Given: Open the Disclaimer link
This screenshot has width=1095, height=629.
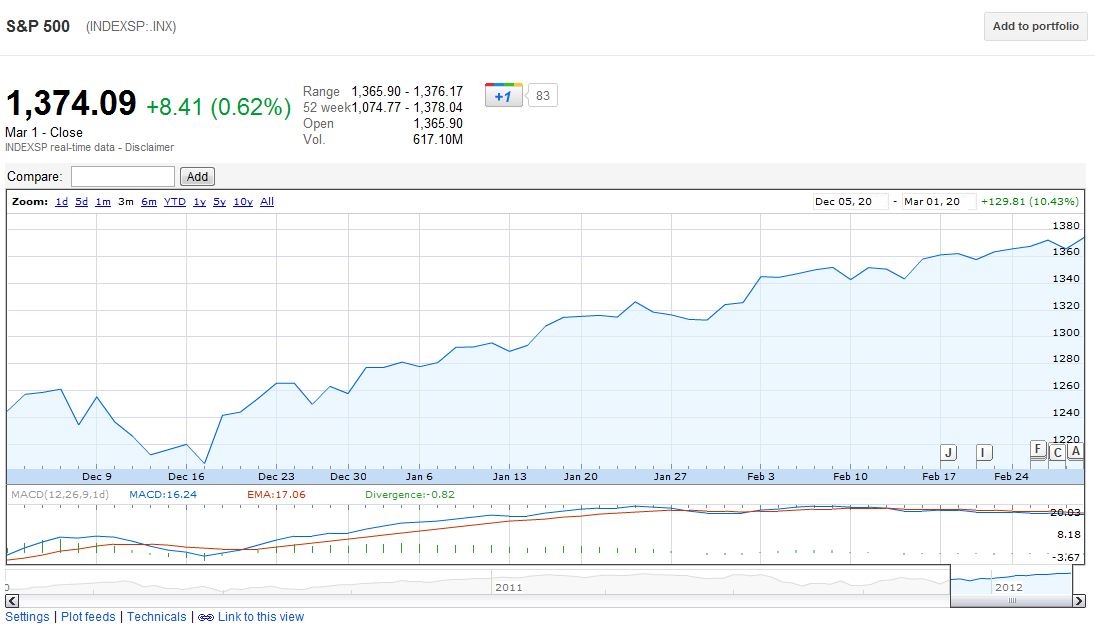Looking at the screenshot, I should pos(149,147).
